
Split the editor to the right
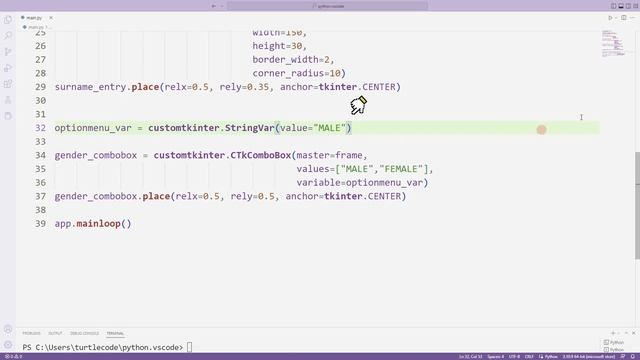(x=624, y=18)
